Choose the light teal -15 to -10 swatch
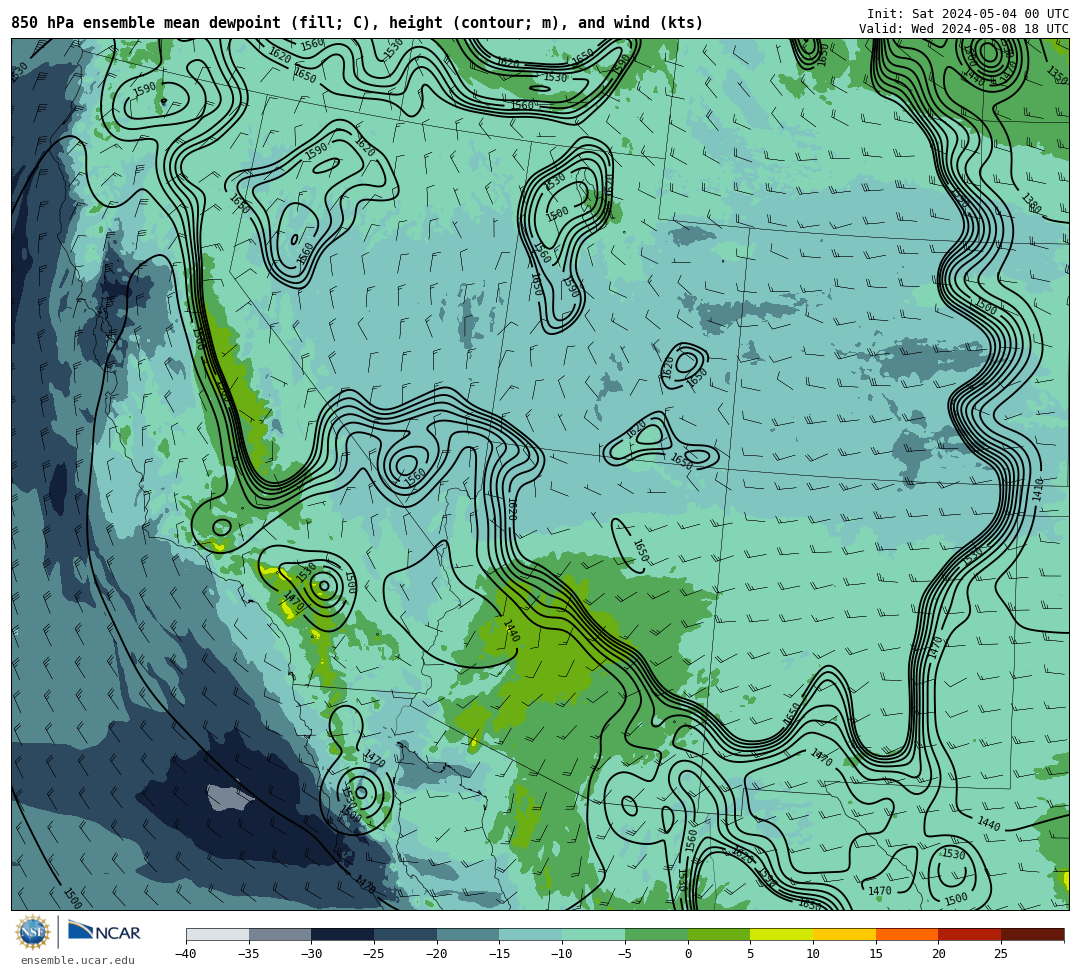Viewport: 1080px width, 973px height. coord(531,934)
